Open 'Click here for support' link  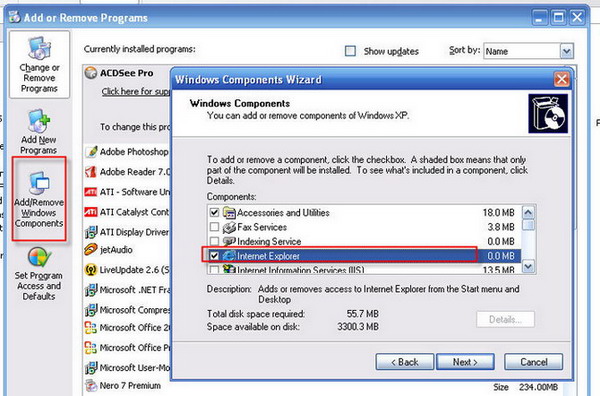[136, 91]
